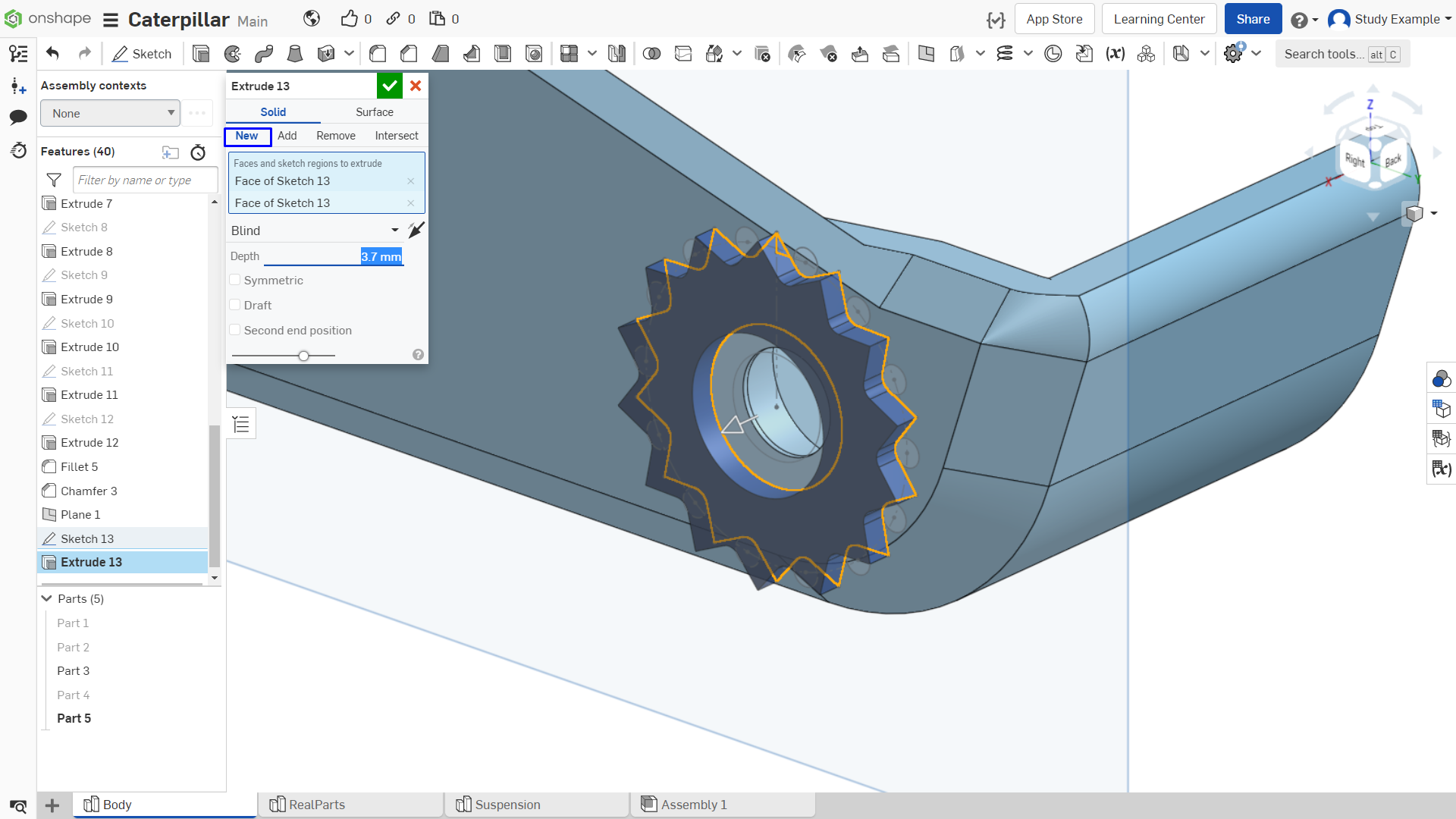Screen dimensions: 1456x819
Task: Cancel Extrude 13 with the red X
Action: click(416, 86)
